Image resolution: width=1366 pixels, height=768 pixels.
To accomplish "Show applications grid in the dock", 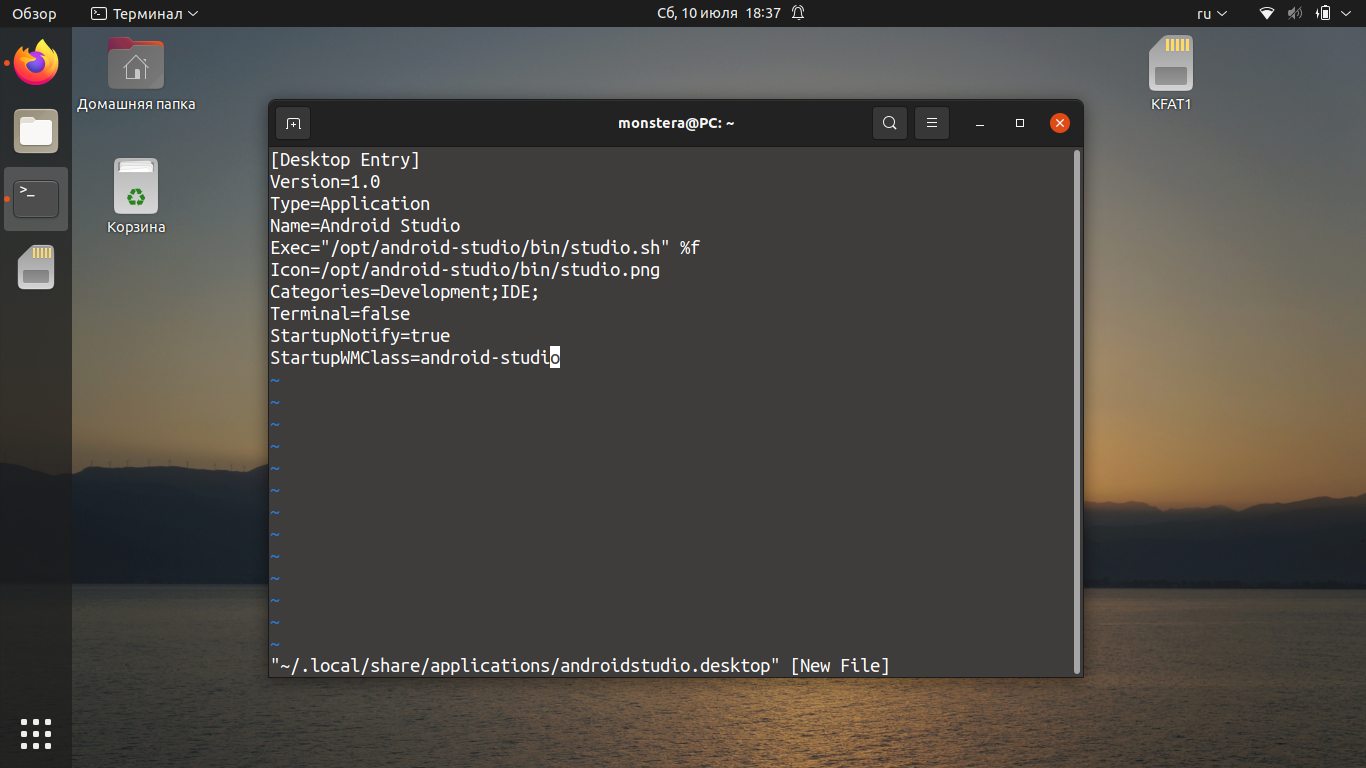I will (36, 733).
